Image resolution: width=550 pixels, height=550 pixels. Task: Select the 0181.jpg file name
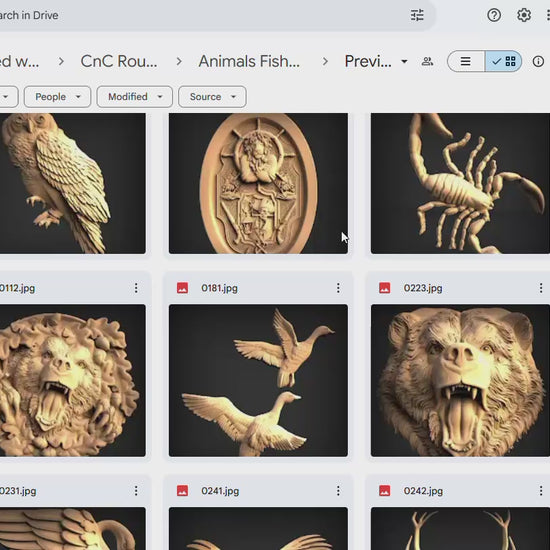[x=220, y=288]
